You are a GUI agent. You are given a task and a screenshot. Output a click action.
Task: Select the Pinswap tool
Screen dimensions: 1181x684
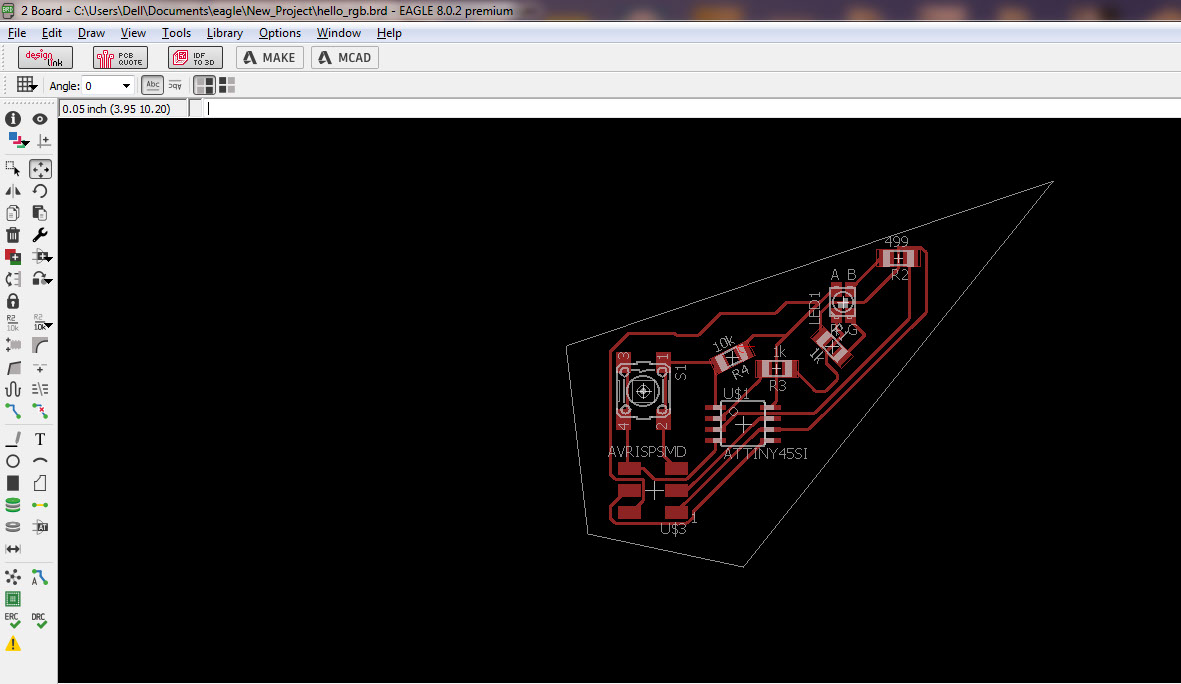(13, 279)
